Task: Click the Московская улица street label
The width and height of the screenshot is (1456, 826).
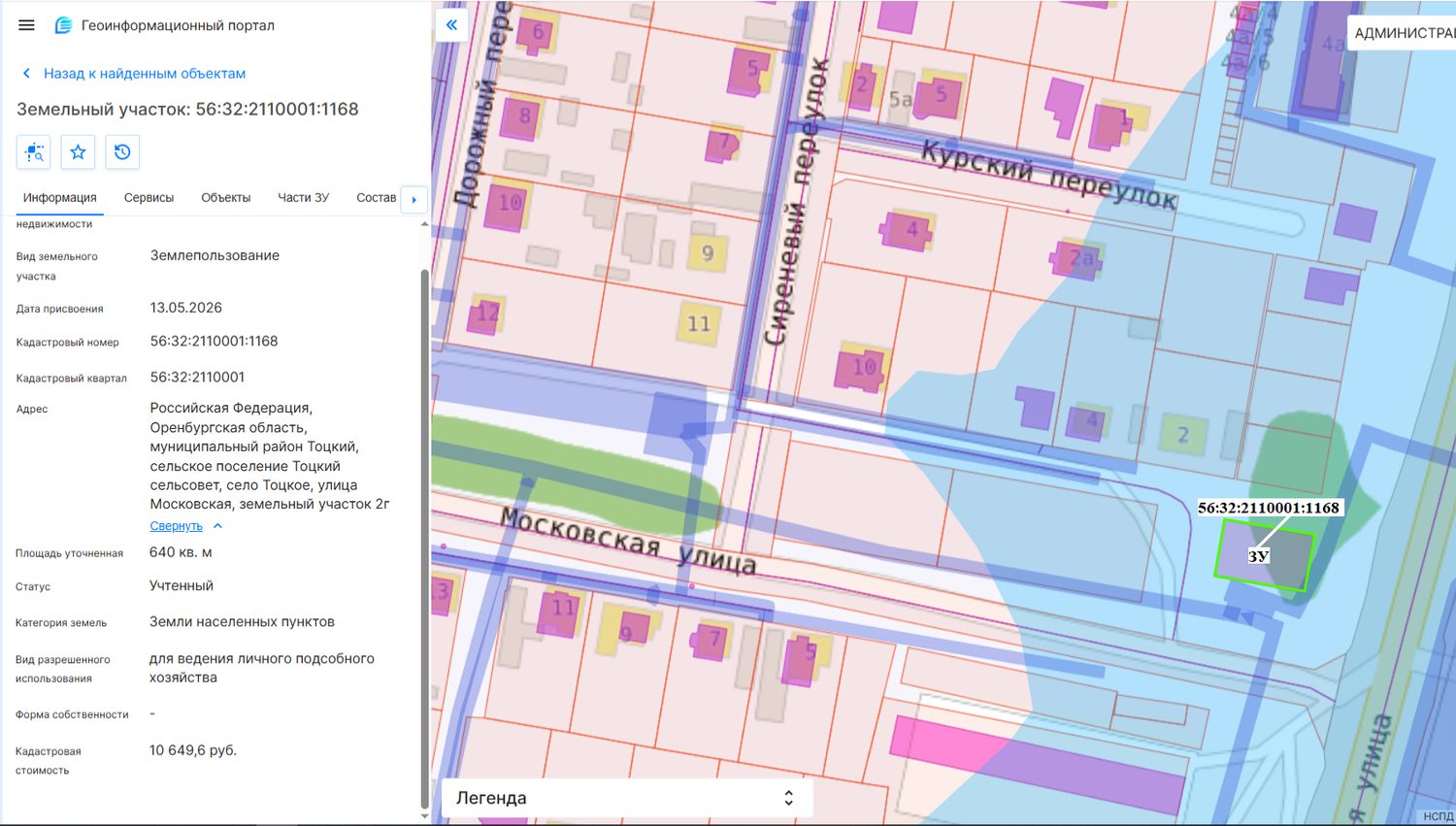Action: [x=628, y=542]
